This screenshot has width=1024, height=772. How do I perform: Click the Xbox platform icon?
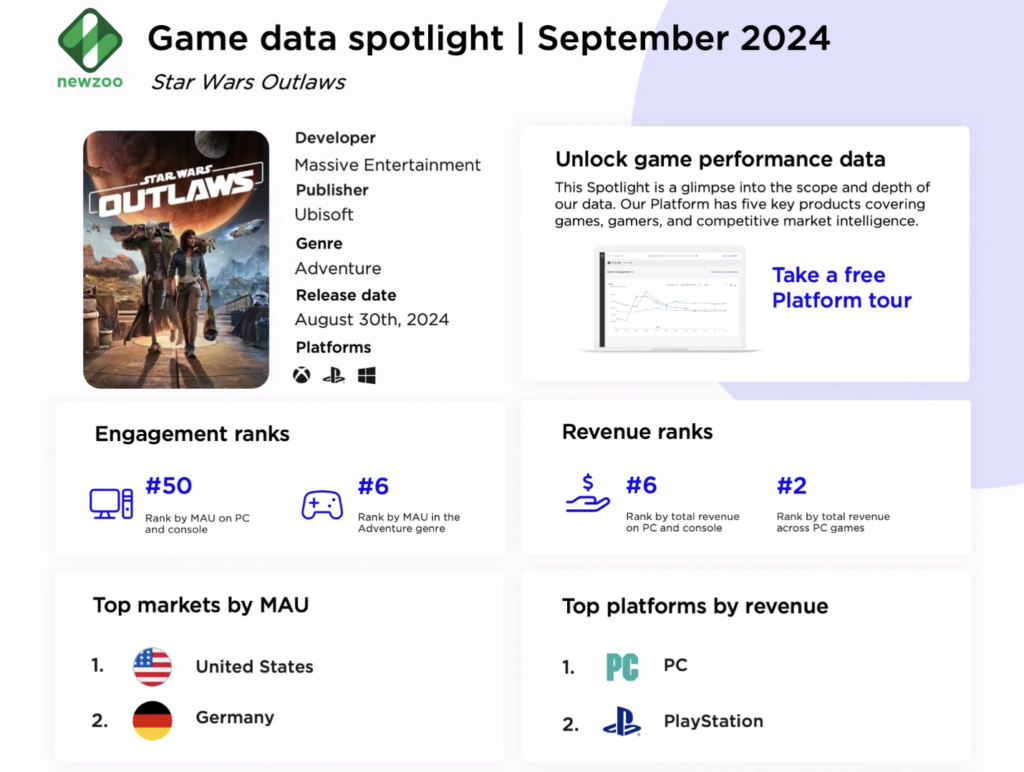tap(301, 376)
